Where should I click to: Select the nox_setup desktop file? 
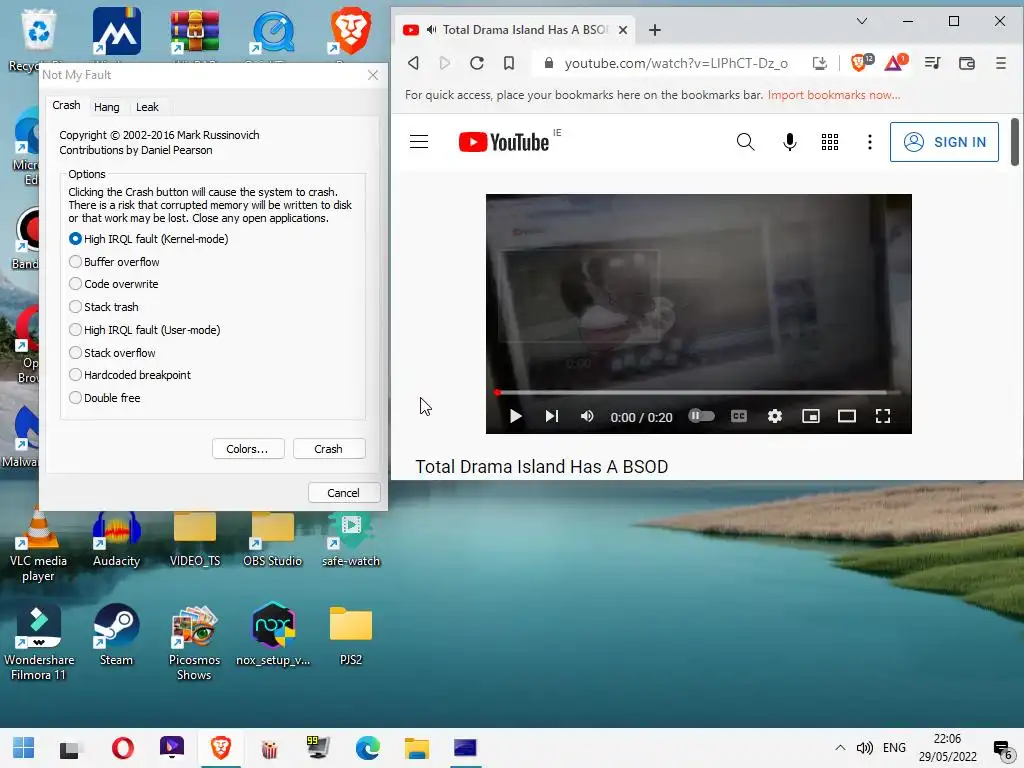pyautogui.click(x=273, y=635)
